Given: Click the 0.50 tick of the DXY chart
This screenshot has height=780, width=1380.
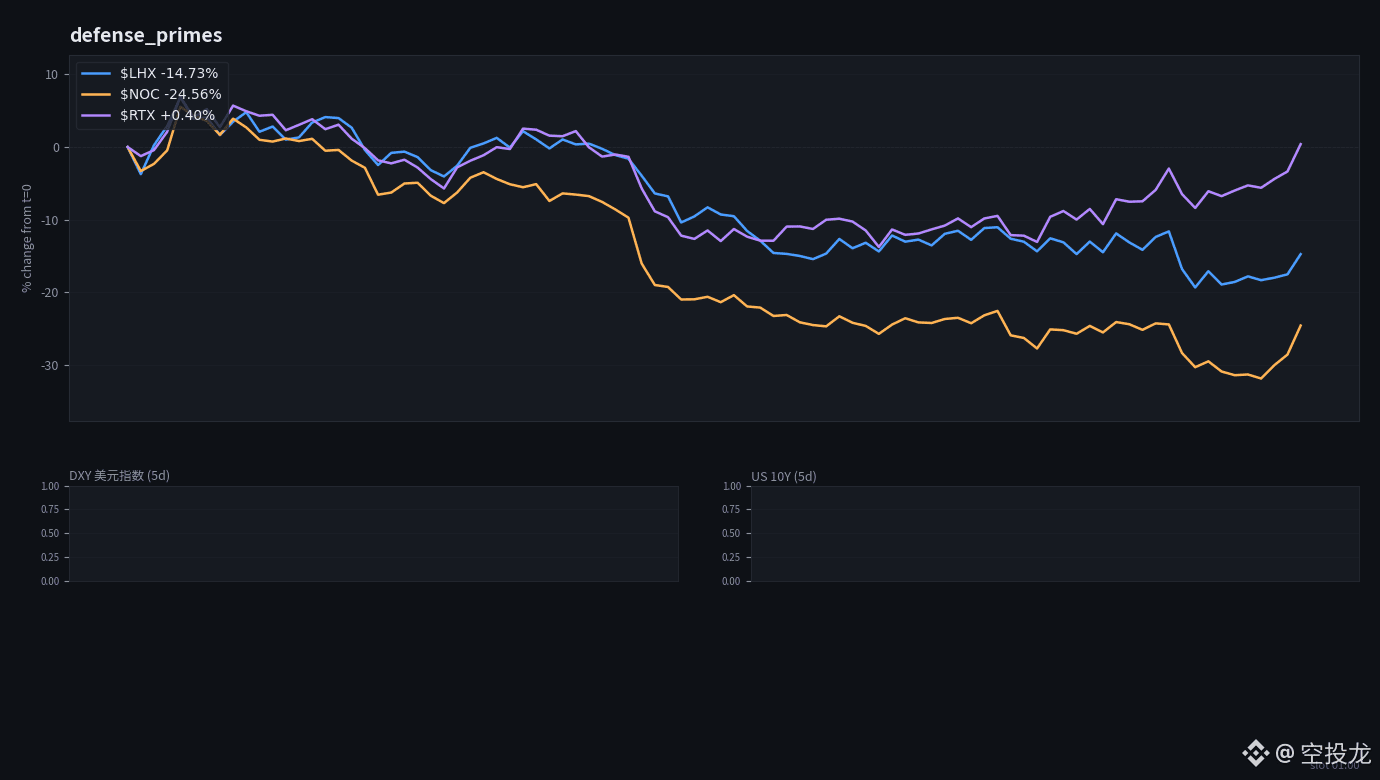Looking at the screenshot, I should click(x=50, y=533).
